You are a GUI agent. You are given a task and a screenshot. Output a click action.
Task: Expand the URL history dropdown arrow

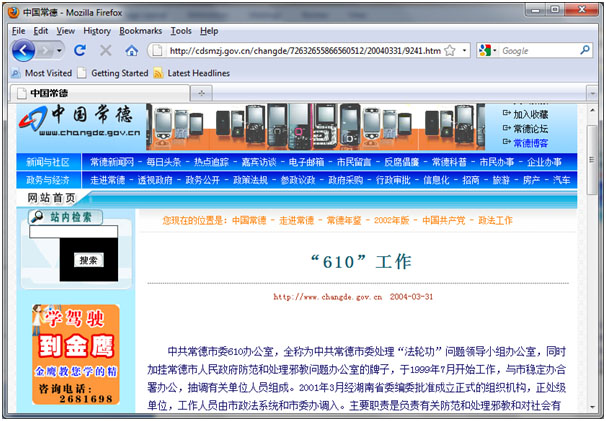click(x=465, y=50)
